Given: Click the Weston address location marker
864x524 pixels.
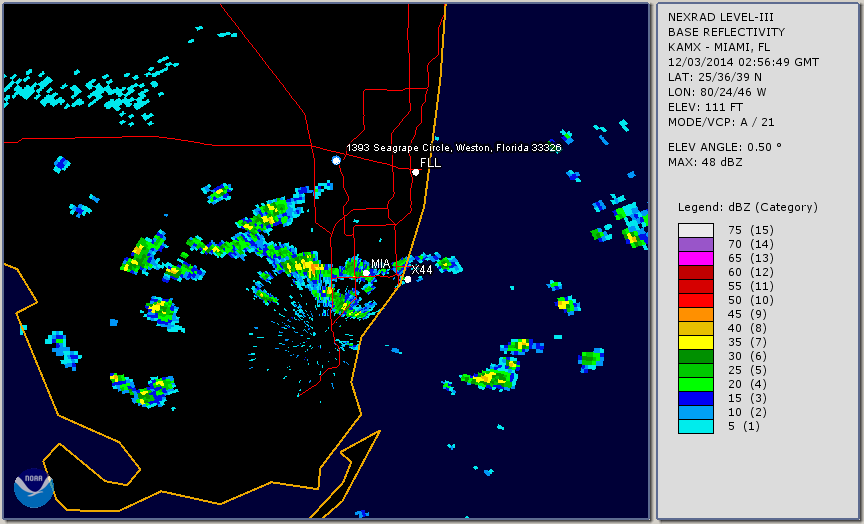Looking at the screenshot, I should (336, 160).
